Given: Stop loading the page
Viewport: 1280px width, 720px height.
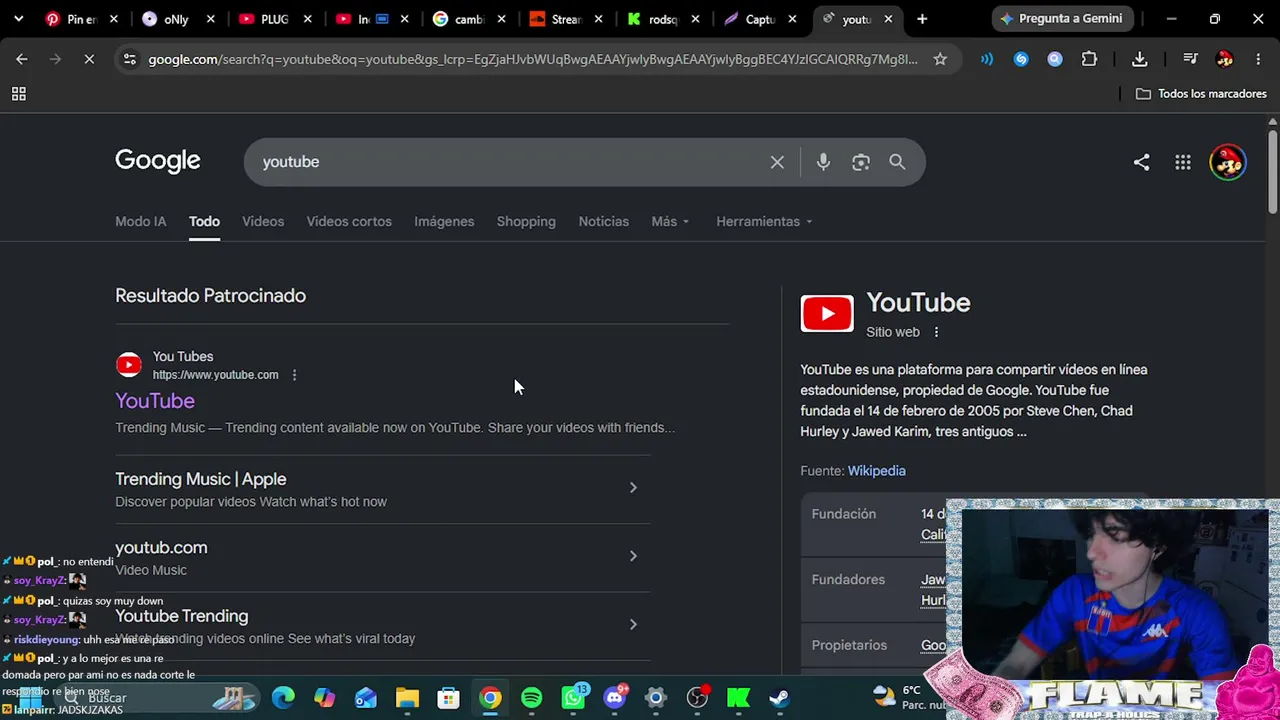Looking at the screenshot, I should pos(89,59).
